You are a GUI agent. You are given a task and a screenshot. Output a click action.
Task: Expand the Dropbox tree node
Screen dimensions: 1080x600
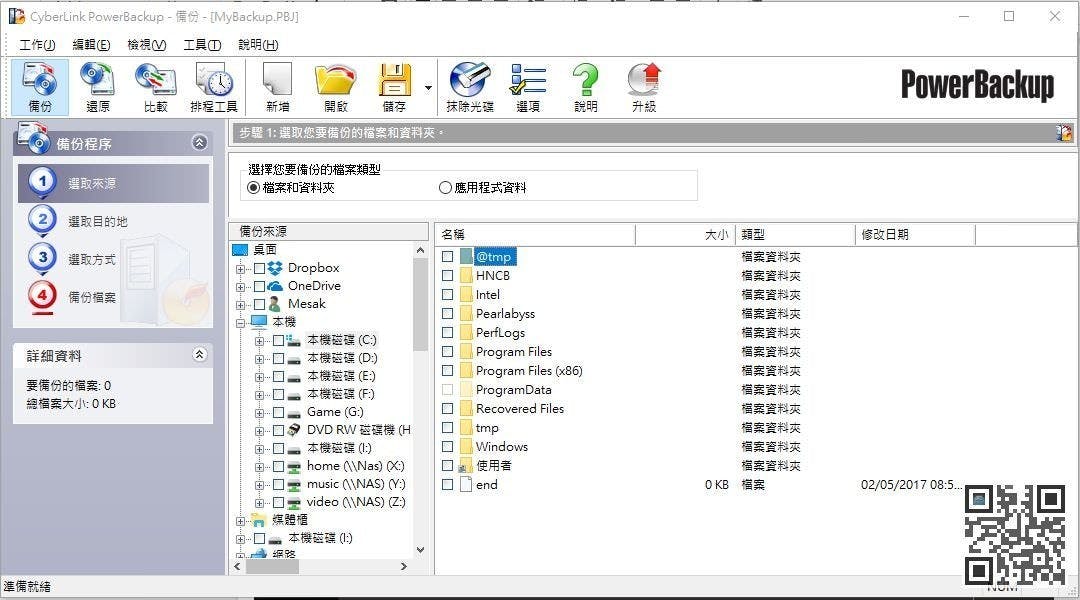[x=240, y=269]
